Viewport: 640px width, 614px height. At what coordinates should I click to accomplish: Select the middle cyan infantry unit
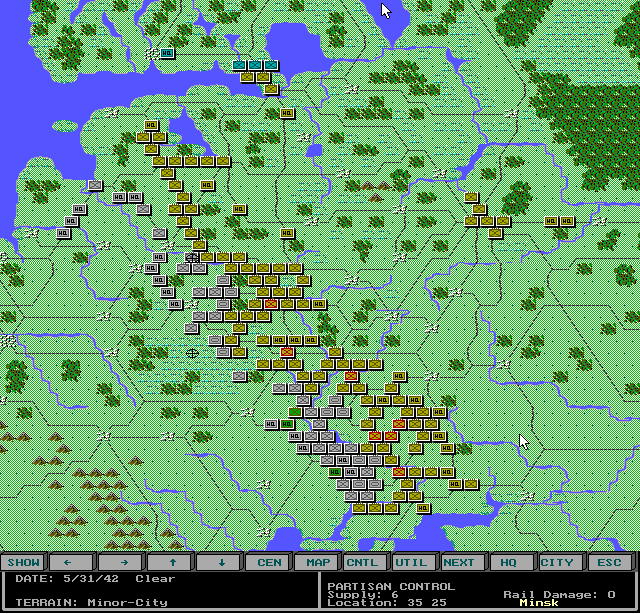point(255,65)
